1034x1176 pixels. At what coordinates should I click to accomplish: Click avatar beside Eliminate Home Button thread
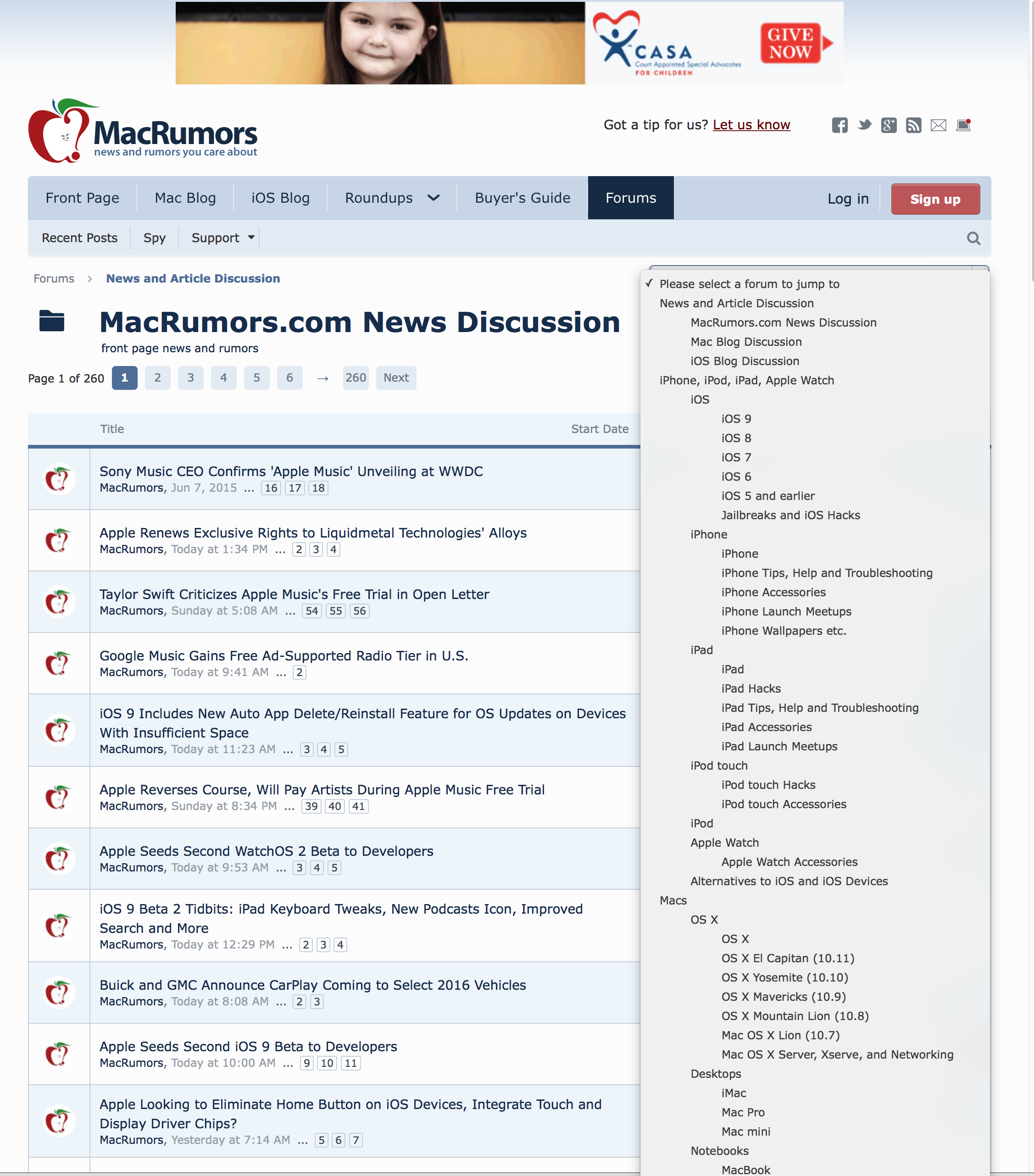tap(59, 1121)
